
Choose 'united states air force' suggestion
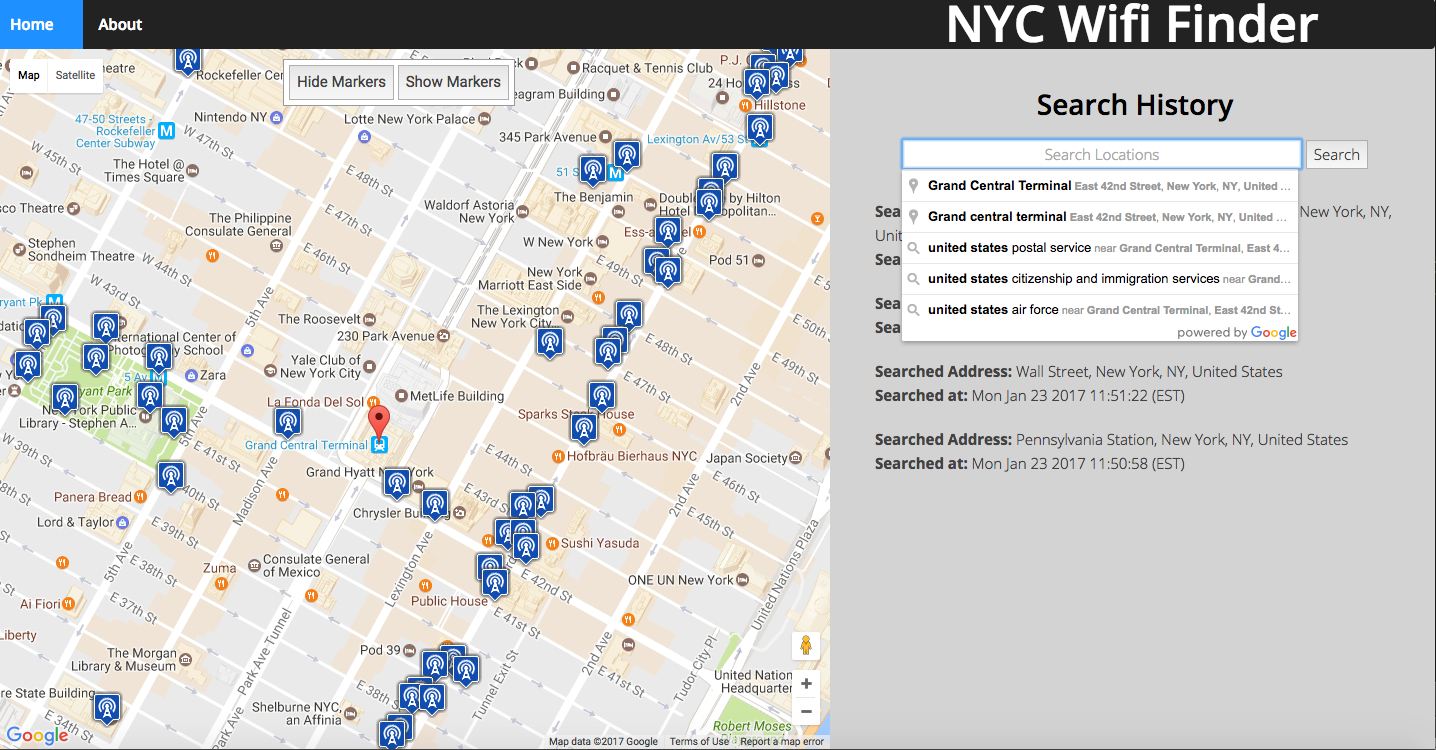[1100, 310]
